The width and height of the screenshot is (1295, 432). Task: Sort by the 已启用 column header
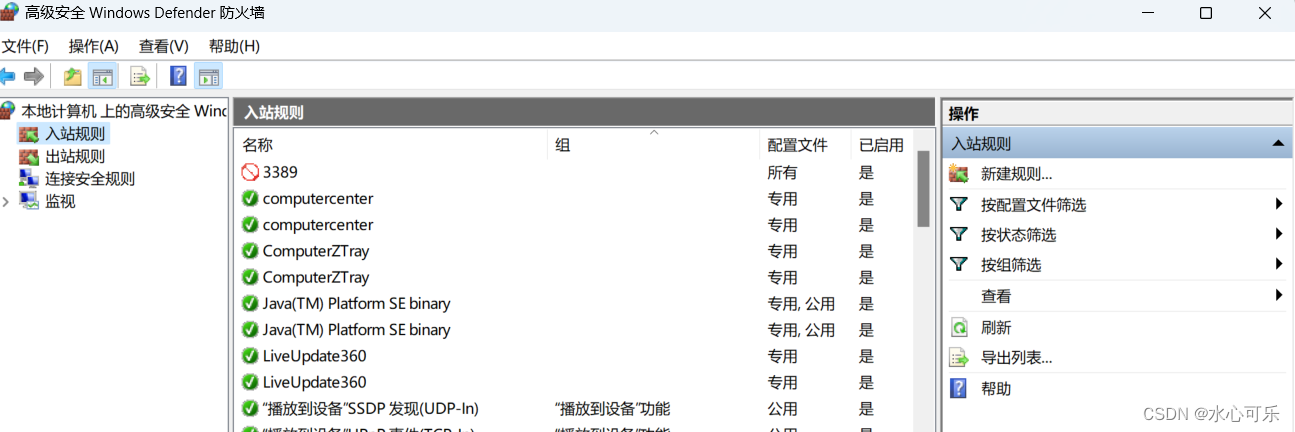[x=882, y=145]
